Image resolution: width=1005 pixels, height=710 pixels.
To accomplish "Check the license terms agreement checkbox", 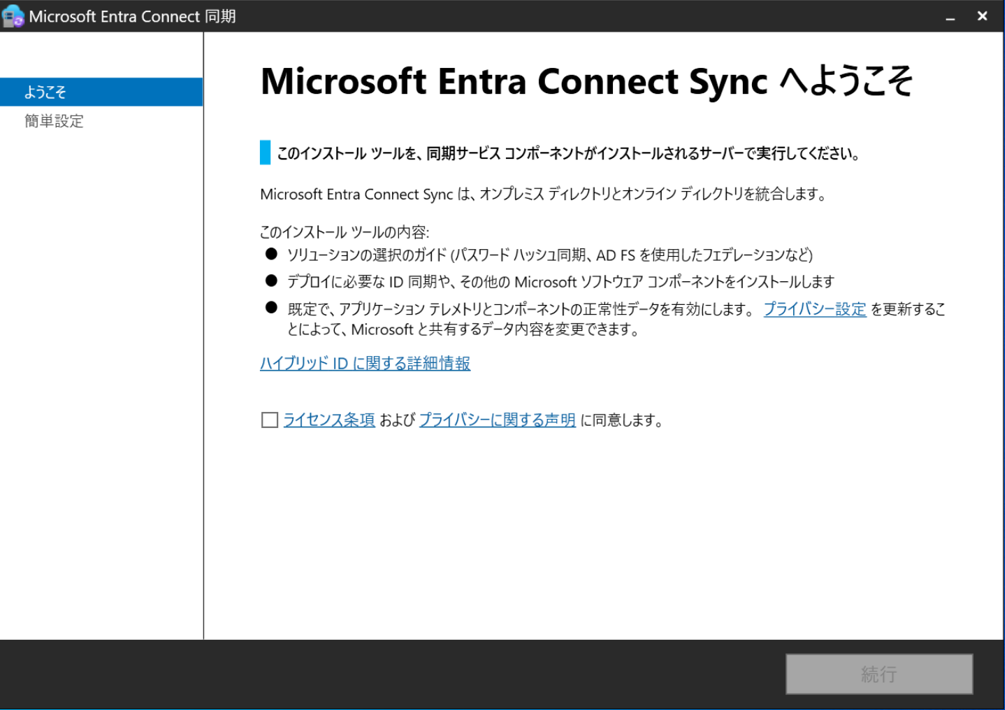I will [270, 420].
